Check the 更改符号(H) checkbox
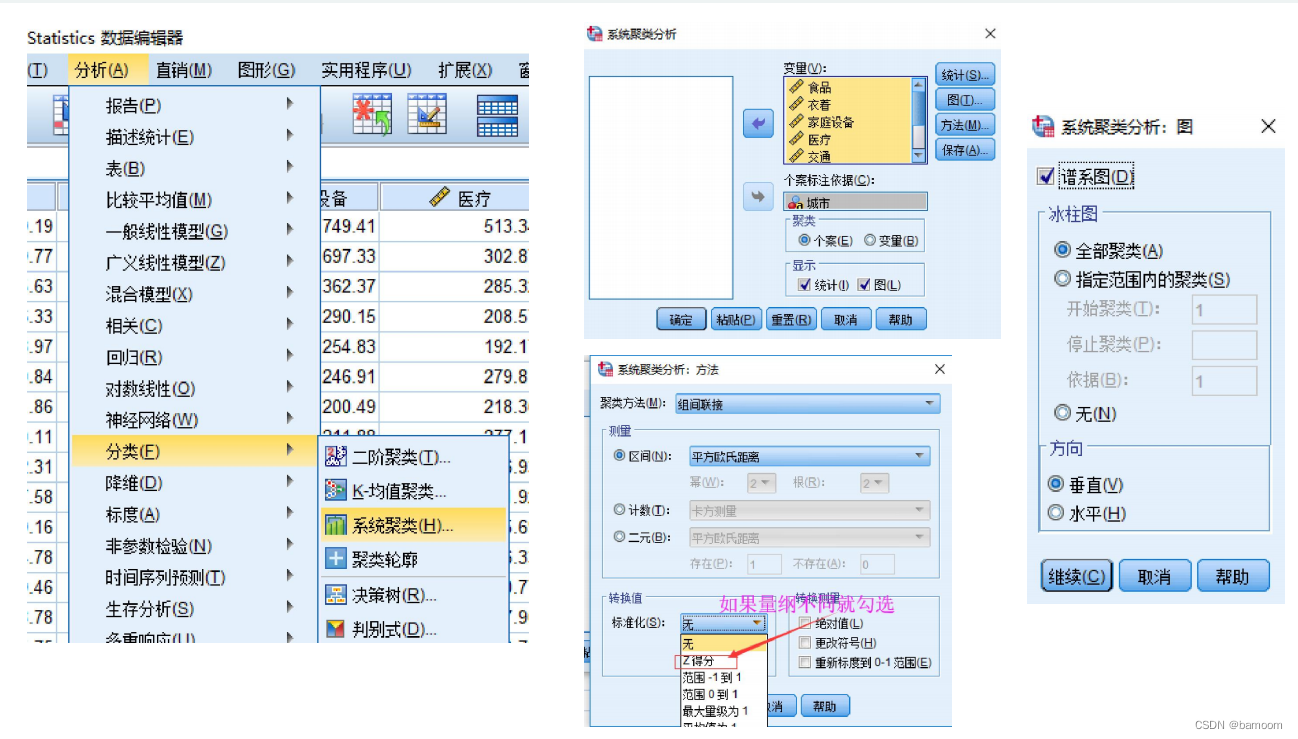 (x=805, y=643)
